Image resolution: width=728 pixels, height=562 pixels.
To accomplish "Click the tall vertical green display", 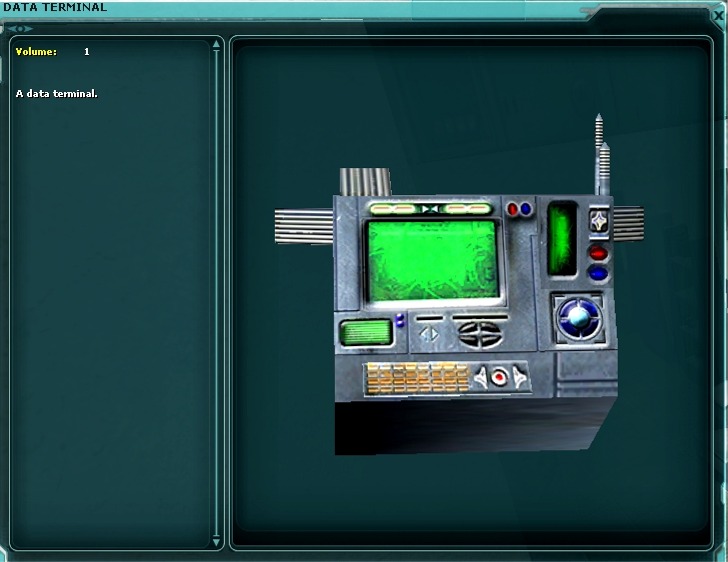I will click(563, 237).
